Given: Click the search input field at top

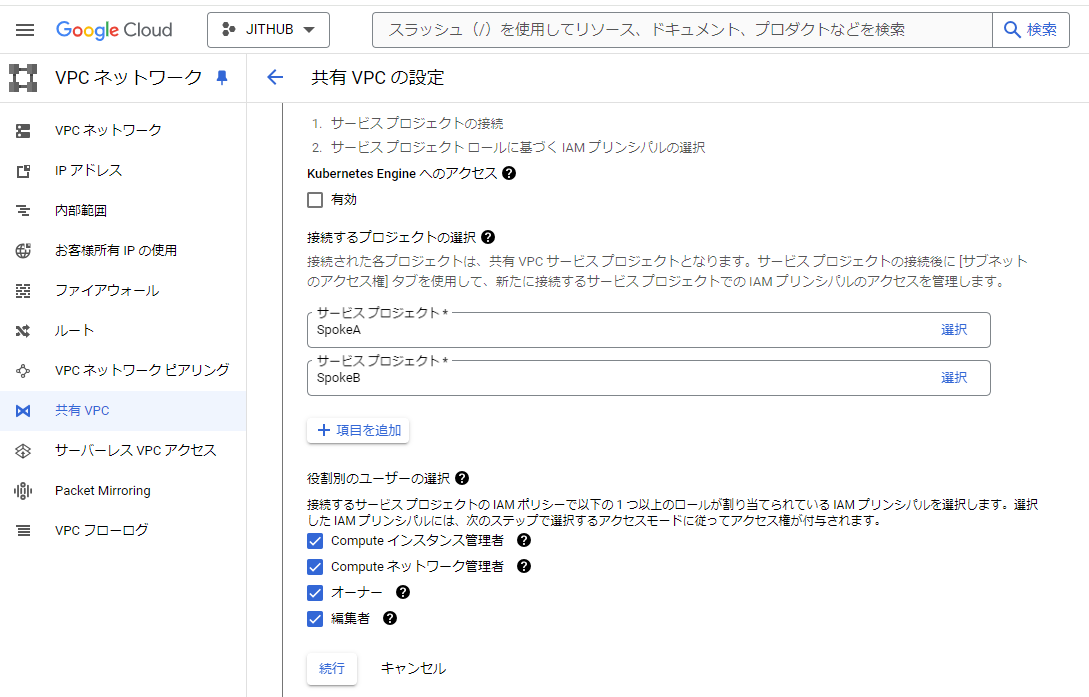Looking at the screenshot, I should [x=680, y=30].
